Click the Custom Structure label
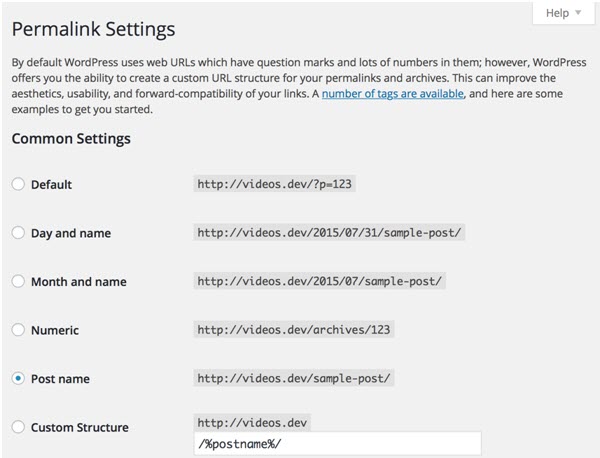Image resolution: width=600 pixels, height=458 pixels. point(80,427)
